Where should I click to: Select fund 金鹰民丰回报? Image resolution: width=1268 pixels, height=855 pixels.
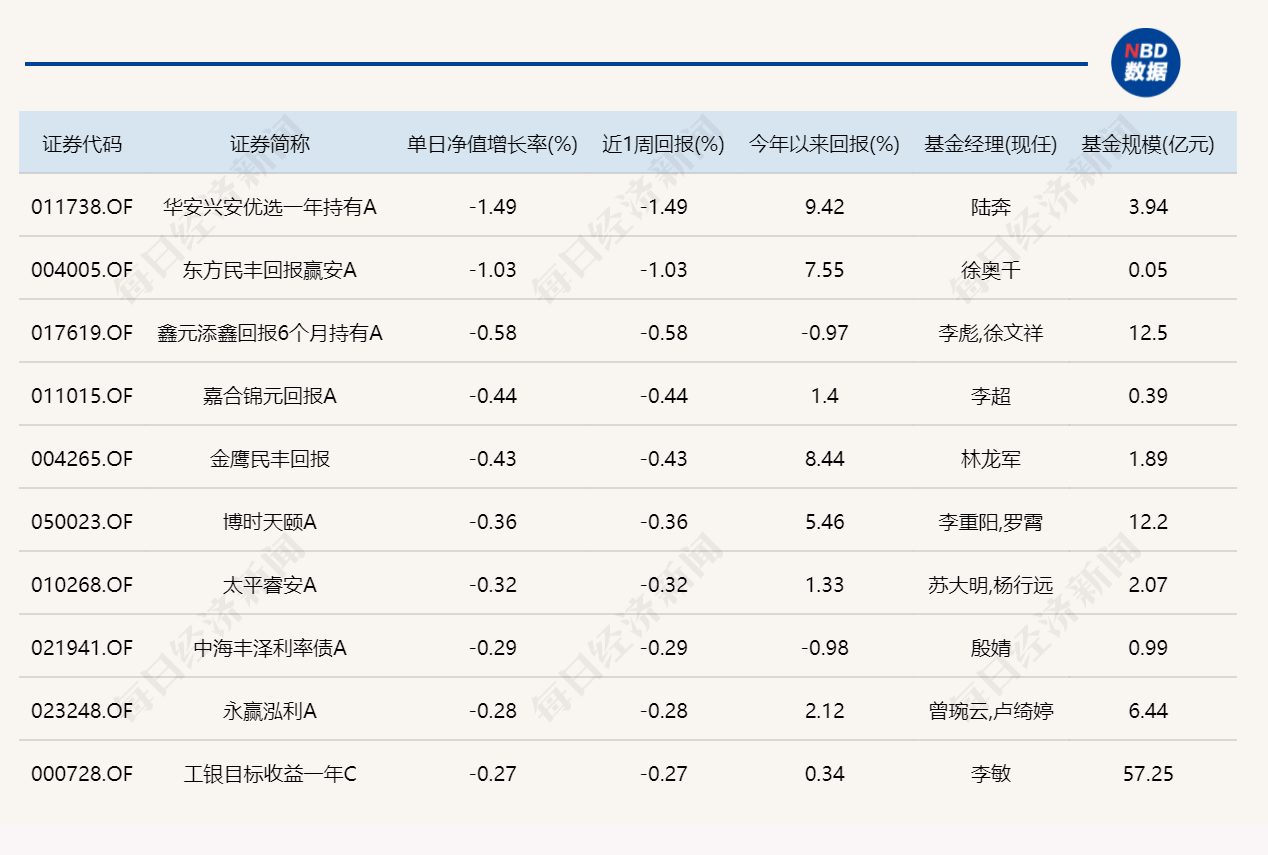270,459
